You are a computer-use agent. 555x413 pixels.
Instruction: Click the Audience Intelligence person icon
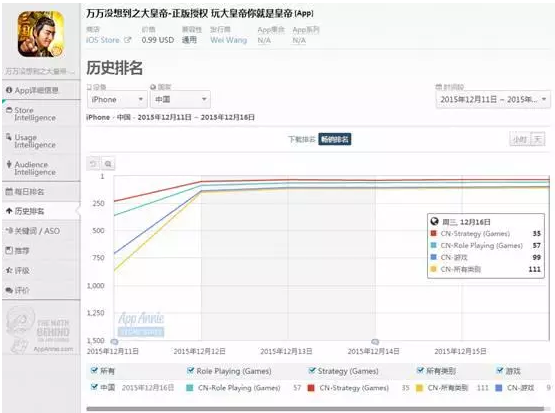pos(9,164)
